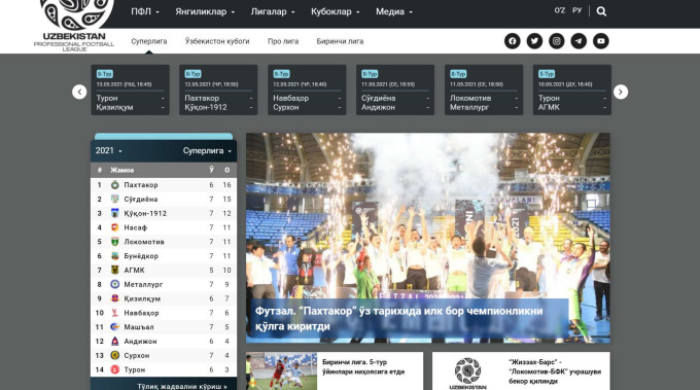Open the Лигалар dropdown menu
This screenshot has width=700, height=390.
point(273,12)
